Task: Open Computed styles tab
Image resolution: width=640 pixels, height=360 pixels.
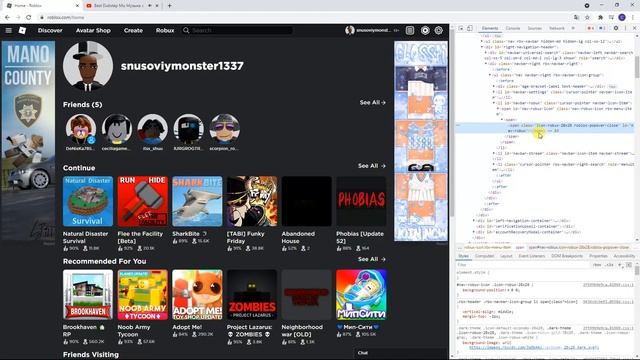Action: (484, 256)
